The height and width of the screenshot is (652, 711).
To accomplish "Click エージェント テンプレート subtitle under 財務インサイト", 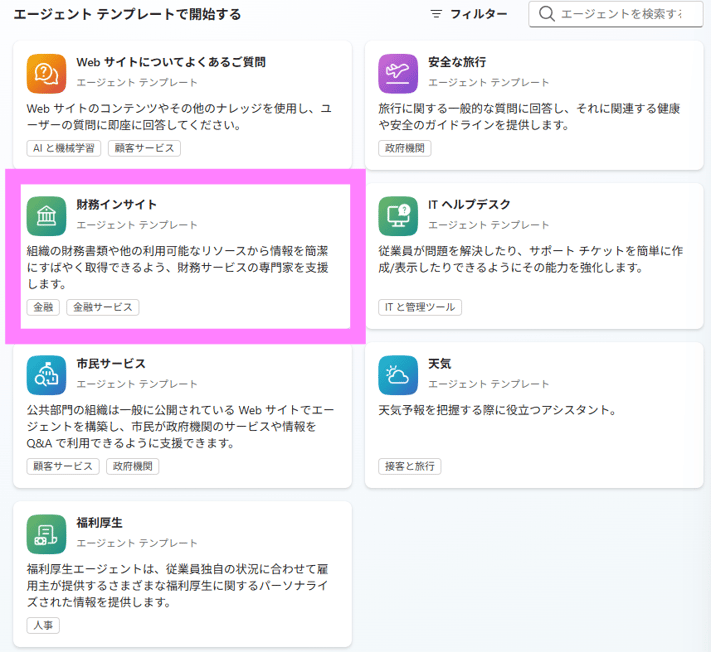I will coord(137,225).
